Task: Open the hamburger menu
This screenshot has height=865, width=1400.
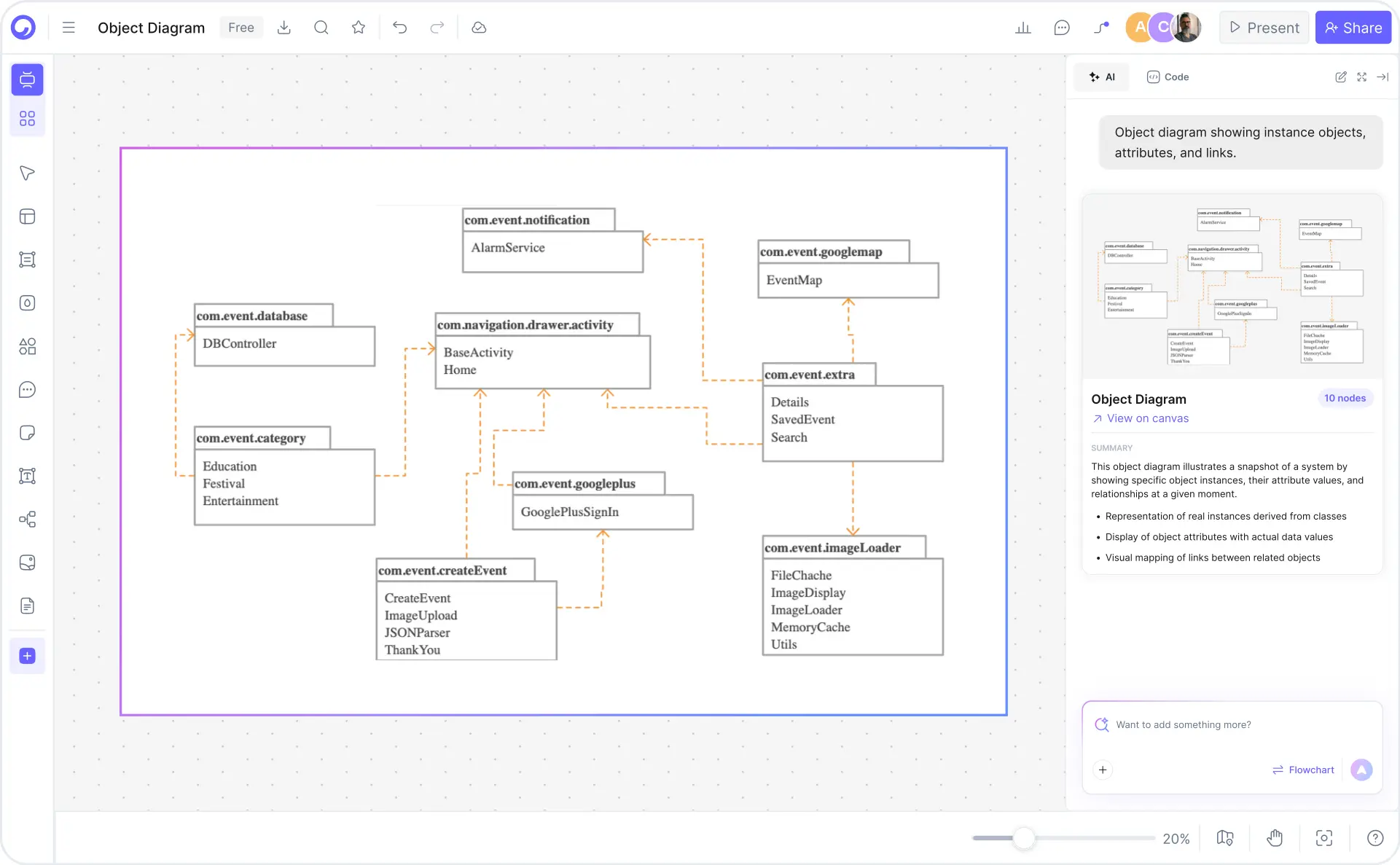Action: click(68, 27)
